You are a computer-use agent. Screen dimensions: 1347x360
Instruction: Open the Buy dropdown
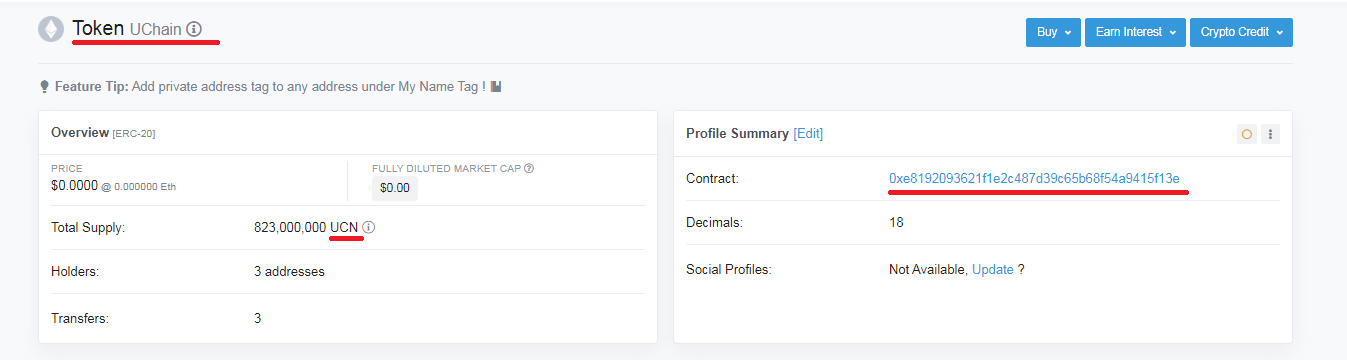tap(1053, 32)
